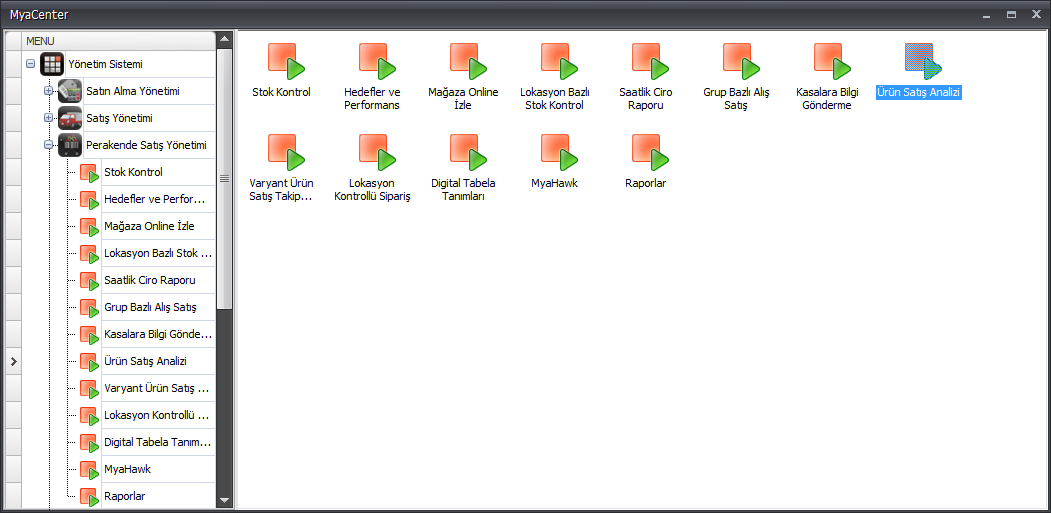Select Lokasyon Kontrollü… tree row
This screenshot has height=513, width=1051.
point(158,416)
